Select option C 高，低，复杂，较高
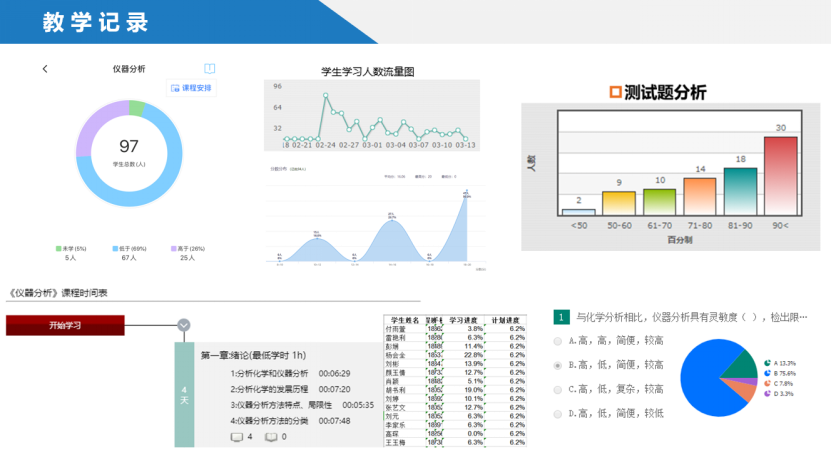Image resolution: width=831 pixels, height=458 pixels. (x=557, y=389)
